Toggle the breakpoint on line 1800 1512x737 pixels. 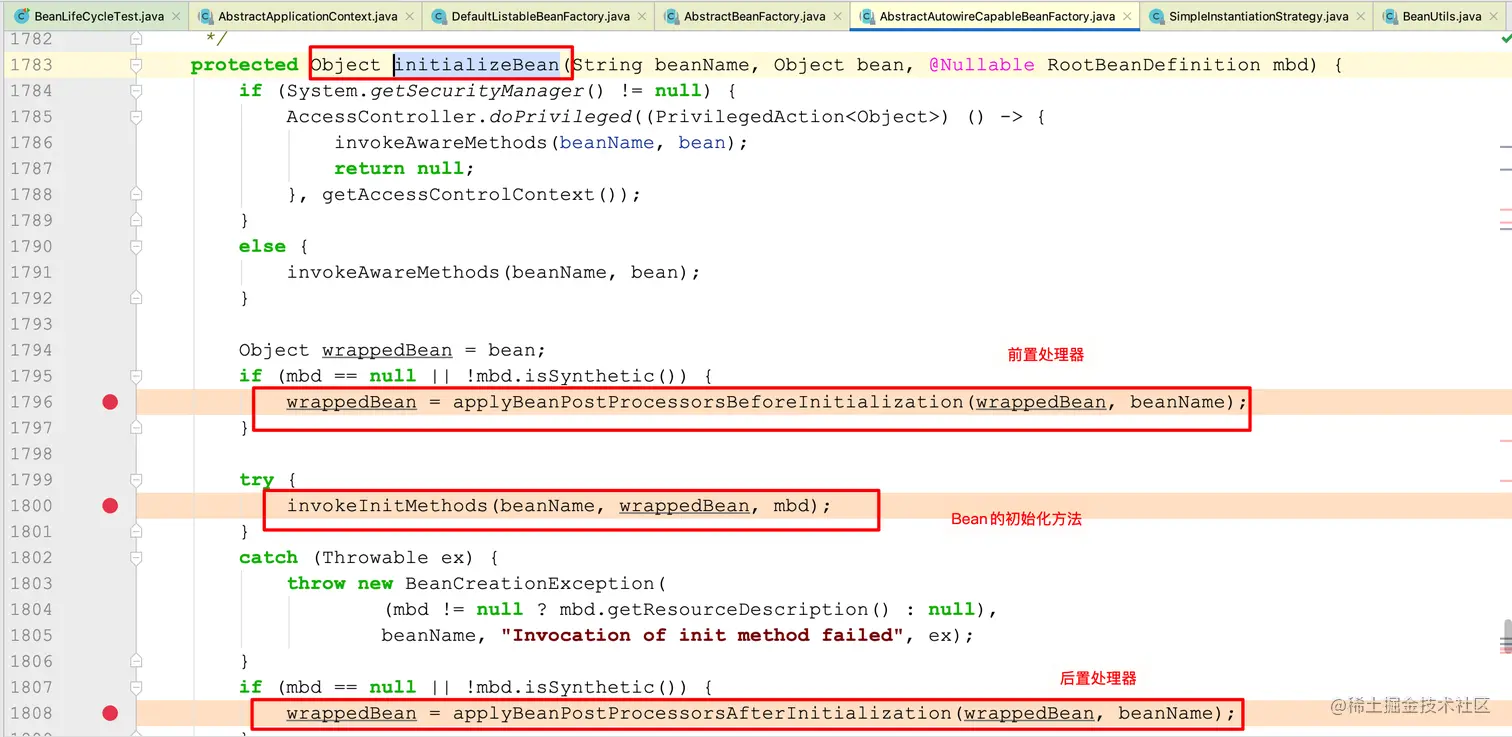[x=110, y=506]
